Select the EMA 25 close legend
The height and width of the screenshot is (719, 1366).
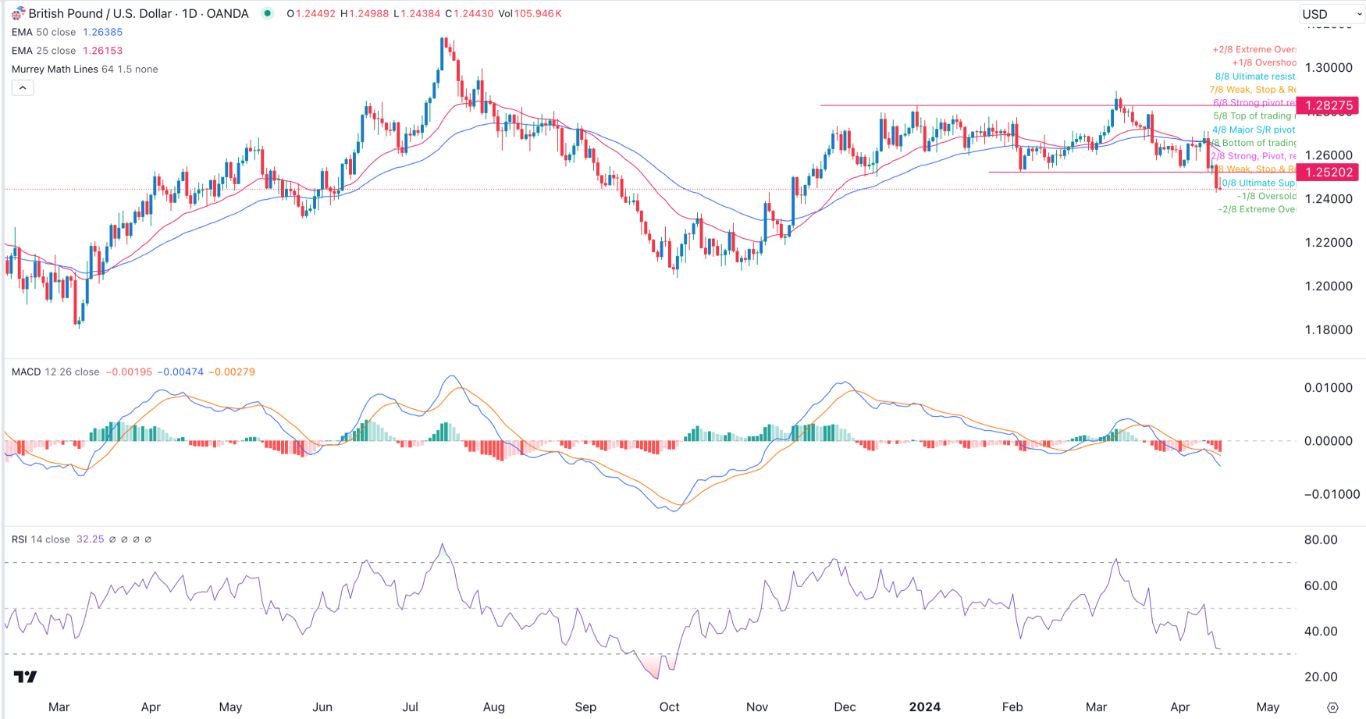(x=45, y=50)
